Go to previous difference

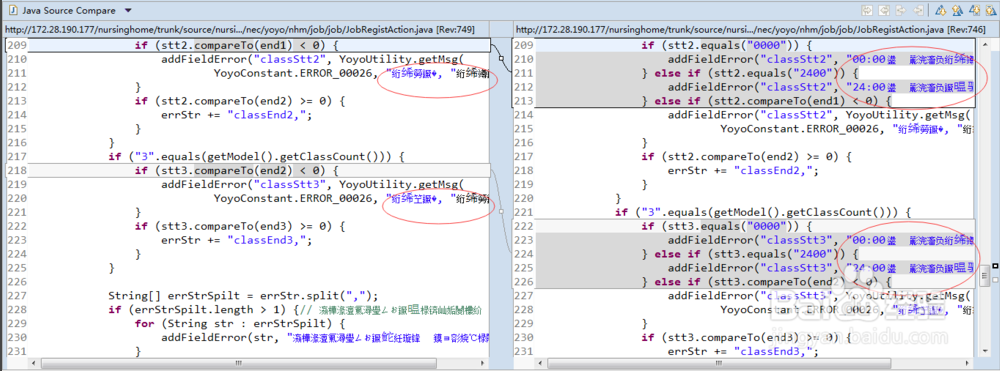pos(958,10)
